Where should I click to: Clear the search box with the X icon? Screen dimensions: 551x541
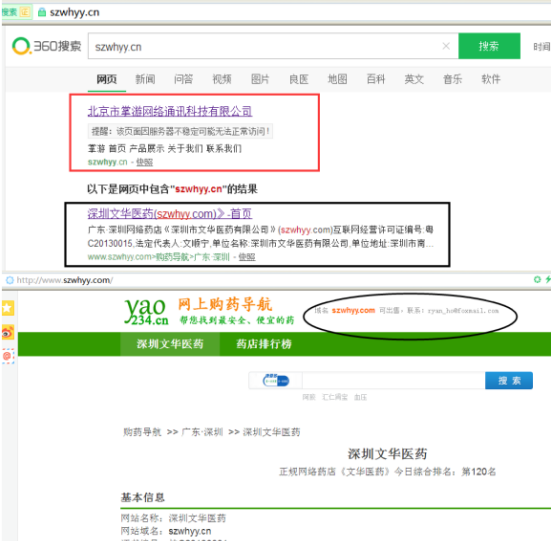446,46
